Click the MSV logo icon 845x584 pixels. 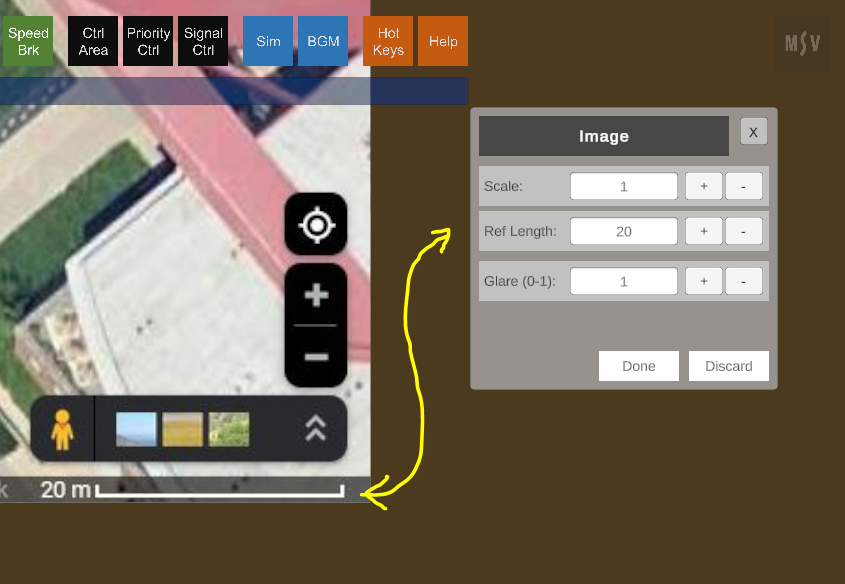[x=802, y=43]
